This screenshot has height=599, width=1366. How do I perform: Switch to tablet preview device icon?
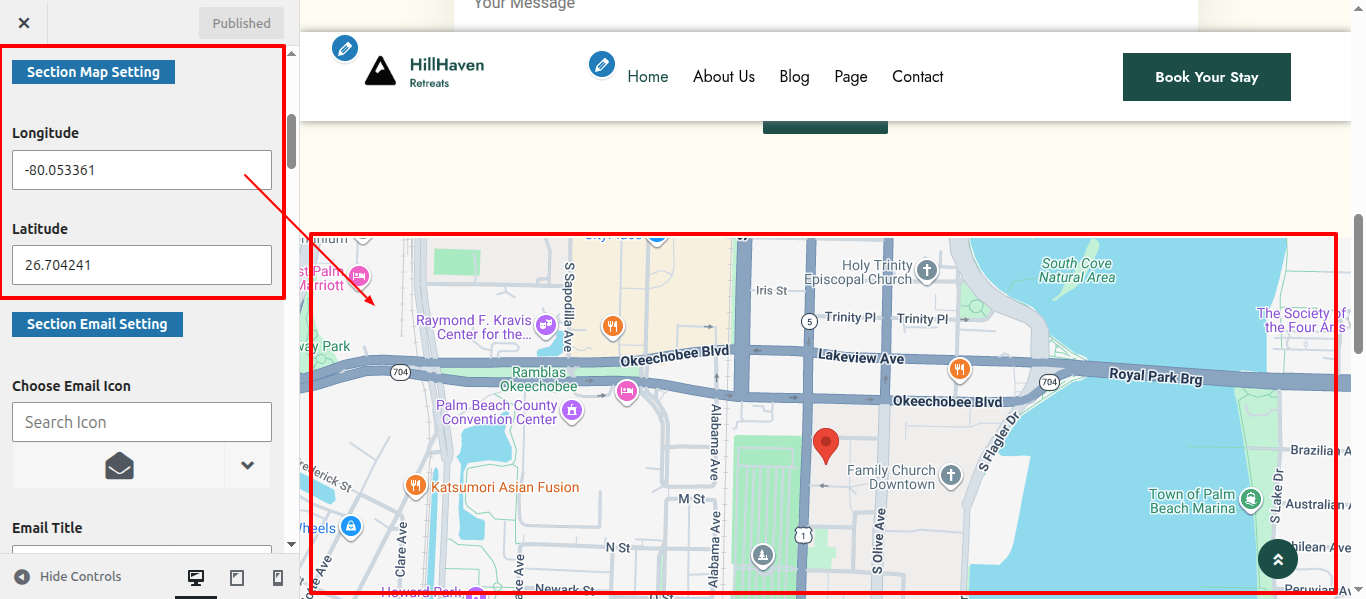pos(237,578)
